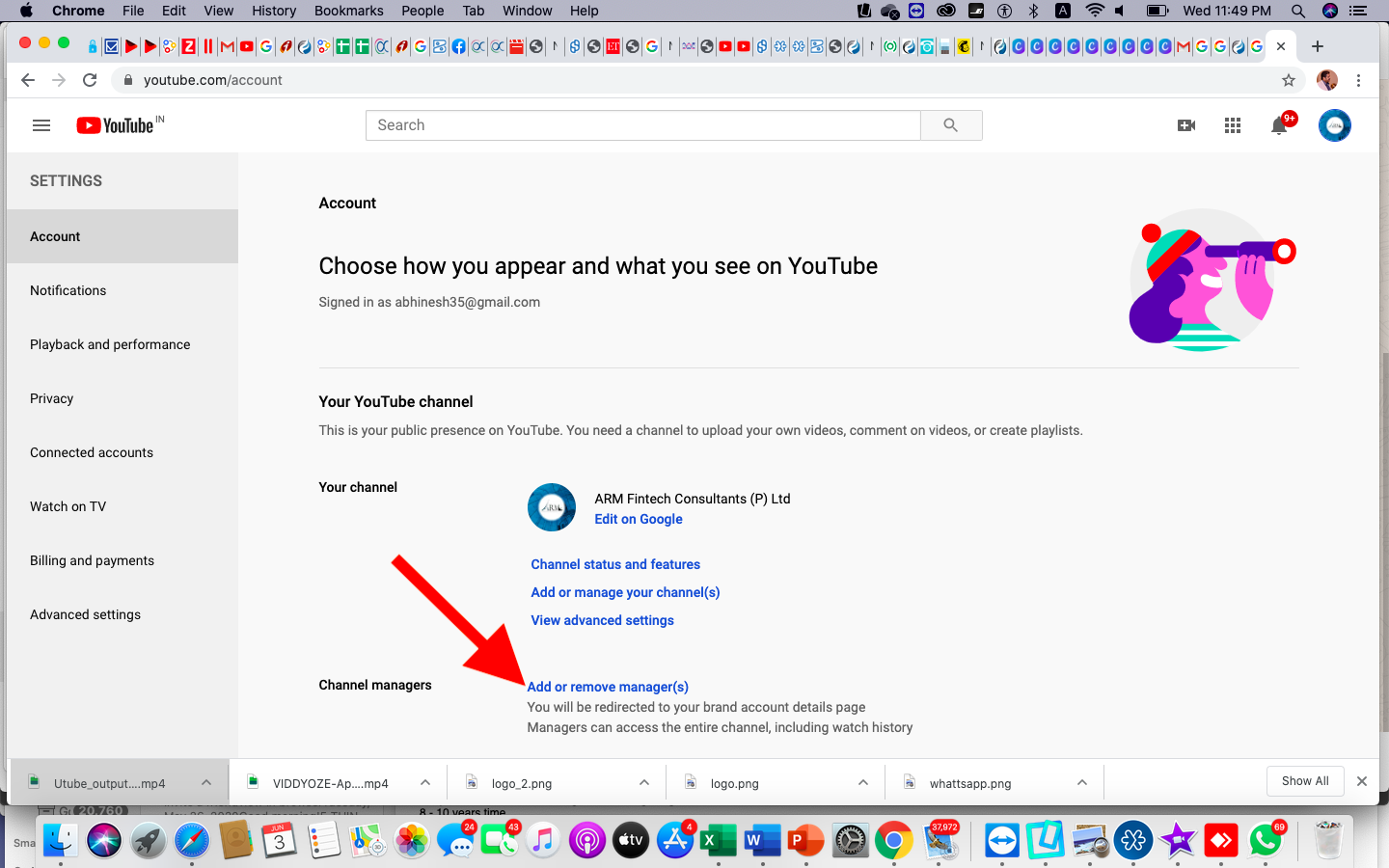
Task: Open System Preferences from the Dock
Action: 851,841
